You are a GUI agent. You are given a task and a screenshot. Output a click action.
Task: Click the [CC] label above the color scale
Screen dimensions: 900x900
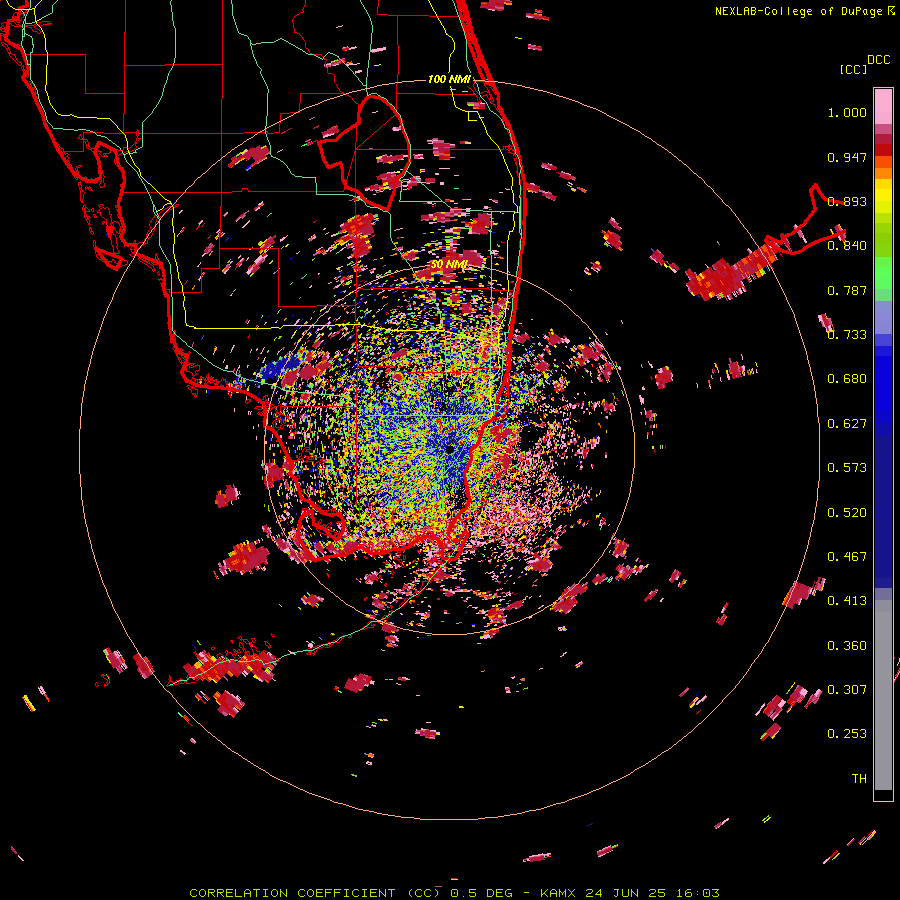coord(854,69)
